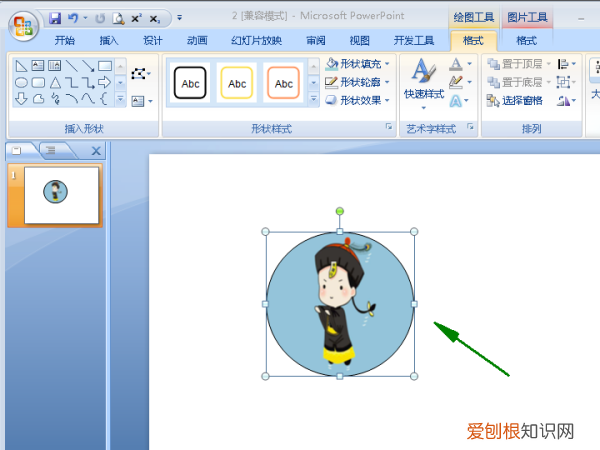Open 形状轮廓 shape outline menu

[357, 82]
